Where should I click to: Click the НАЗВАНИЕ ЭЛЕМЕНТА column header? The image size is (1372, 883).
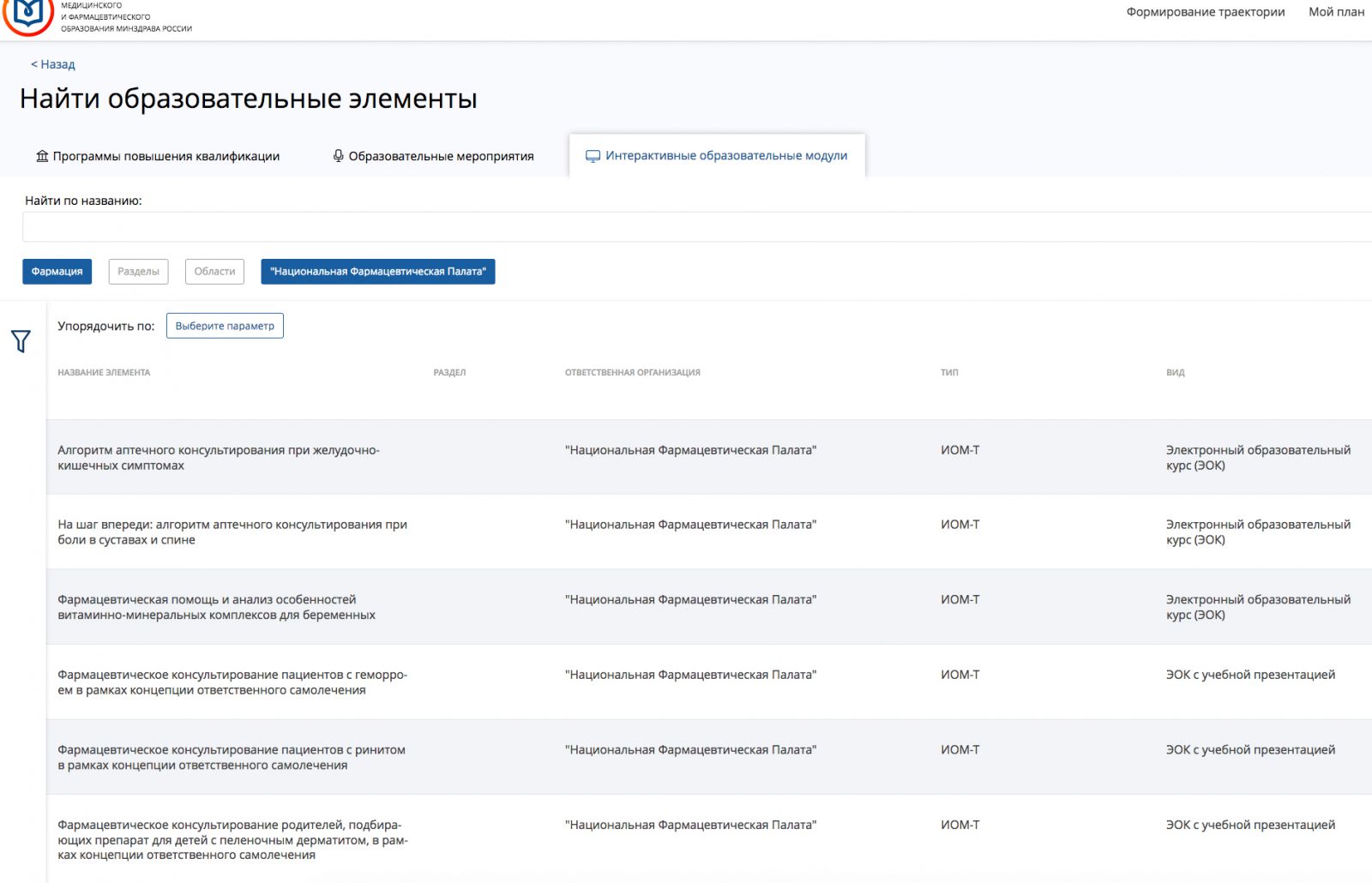(x=104, y=373)
